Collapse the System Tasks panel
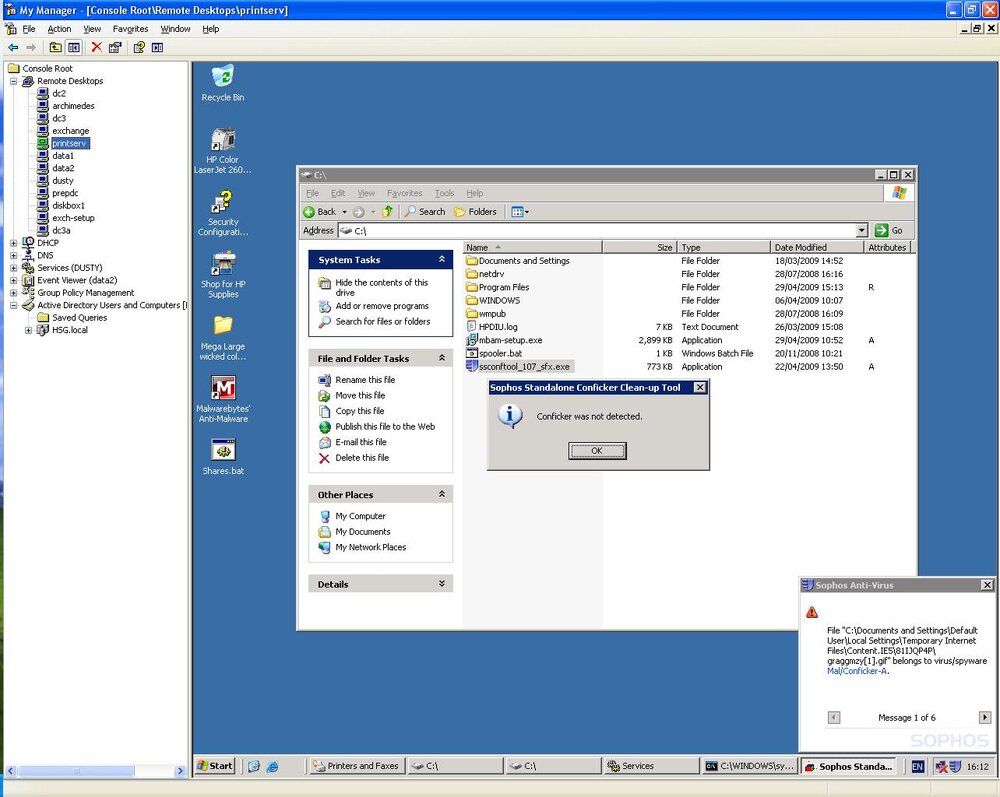Image resolution: width=1000 pixels, height=797 pixels. point(441,259)
